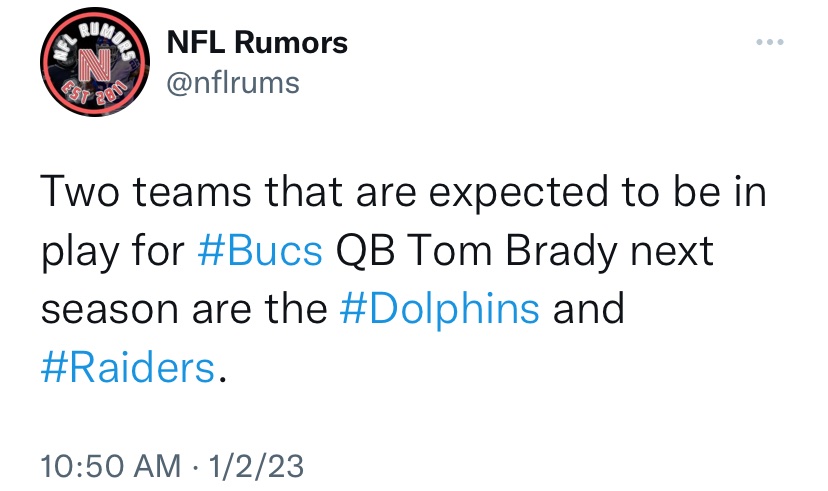Click the word and after #Dolphins

tap(588, 308)
